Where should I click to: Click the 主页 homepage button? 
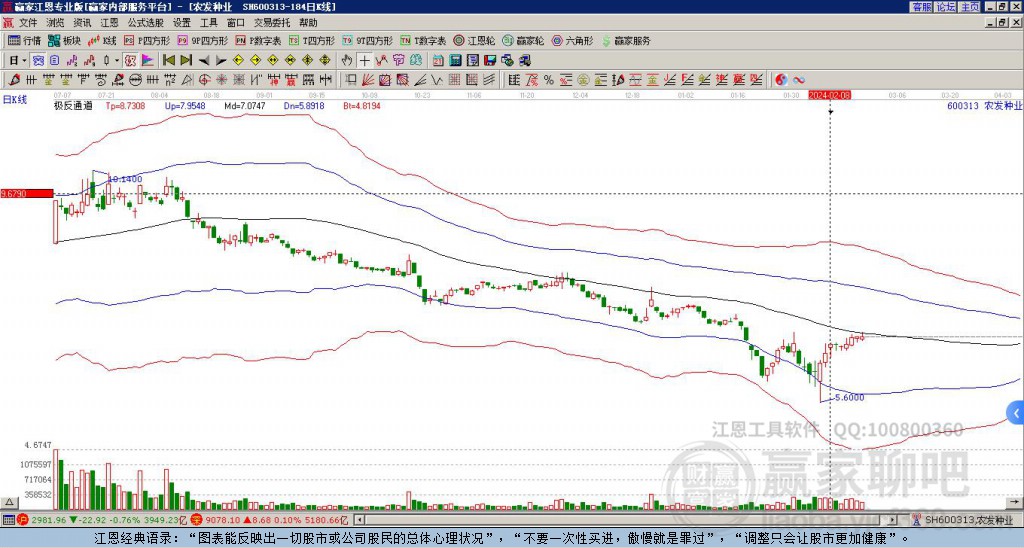tap(970, 6)
